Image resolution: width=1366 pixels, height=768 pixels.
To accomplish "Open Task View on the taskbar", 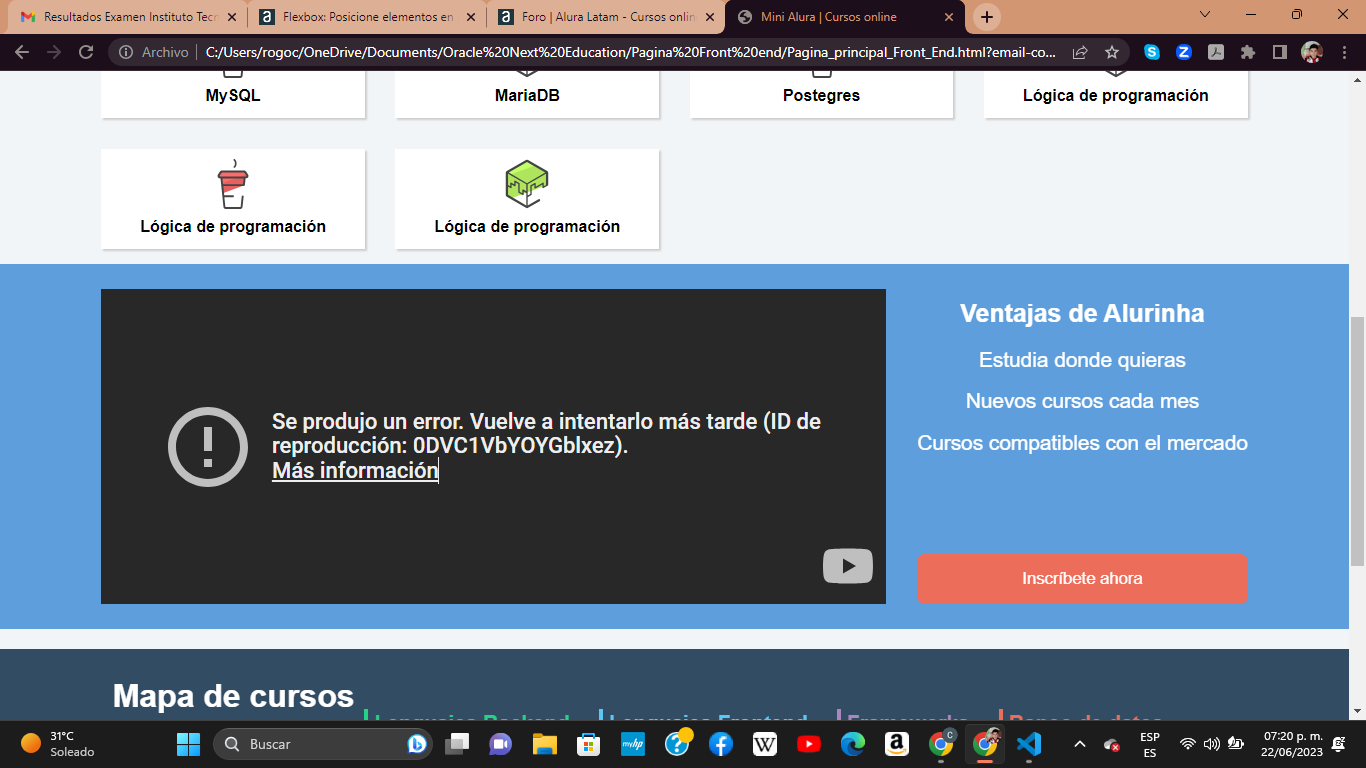I will click(457, 744).
